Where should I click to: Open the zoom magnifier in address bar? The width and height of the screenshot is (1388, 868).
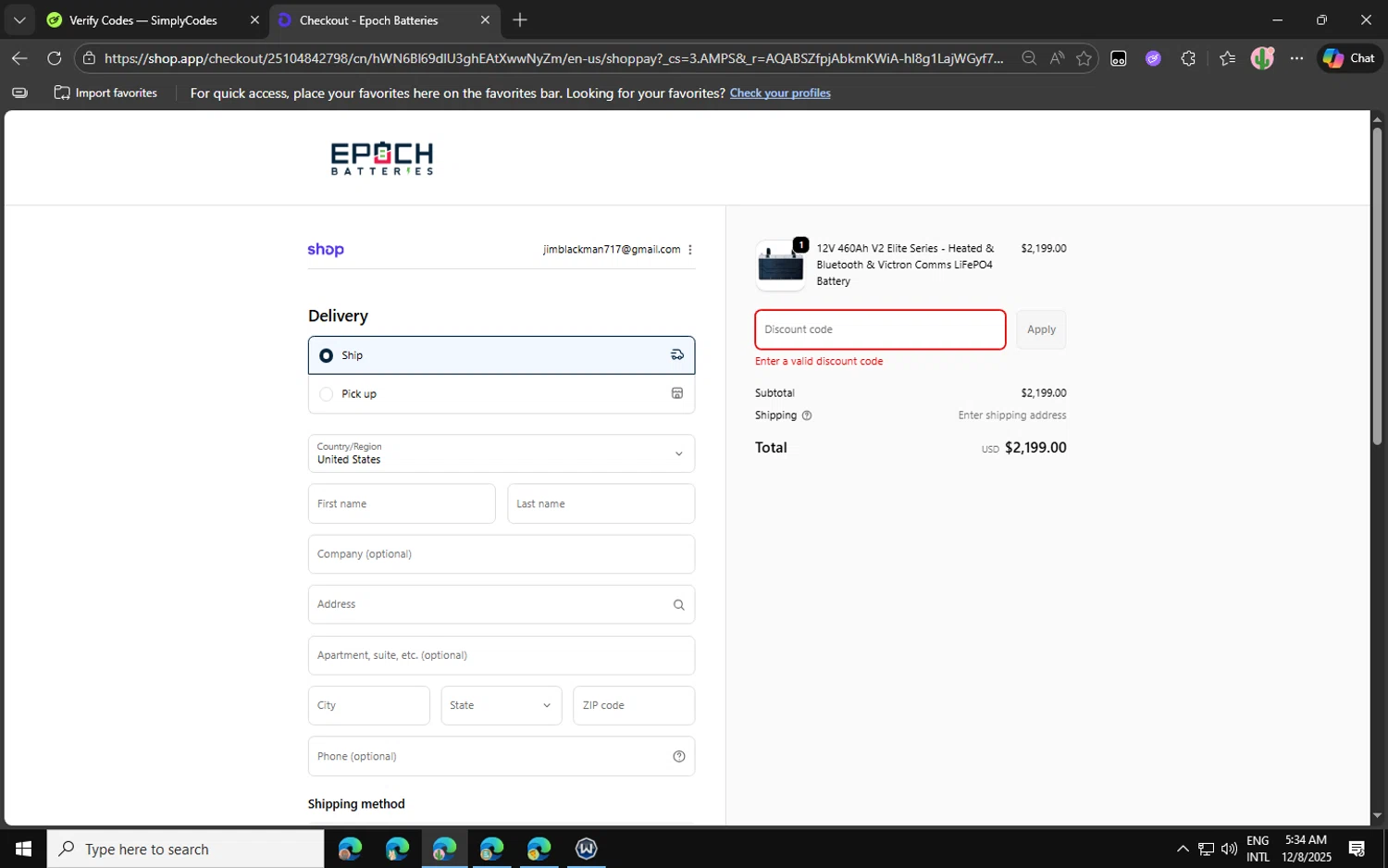coord(1029,58)
